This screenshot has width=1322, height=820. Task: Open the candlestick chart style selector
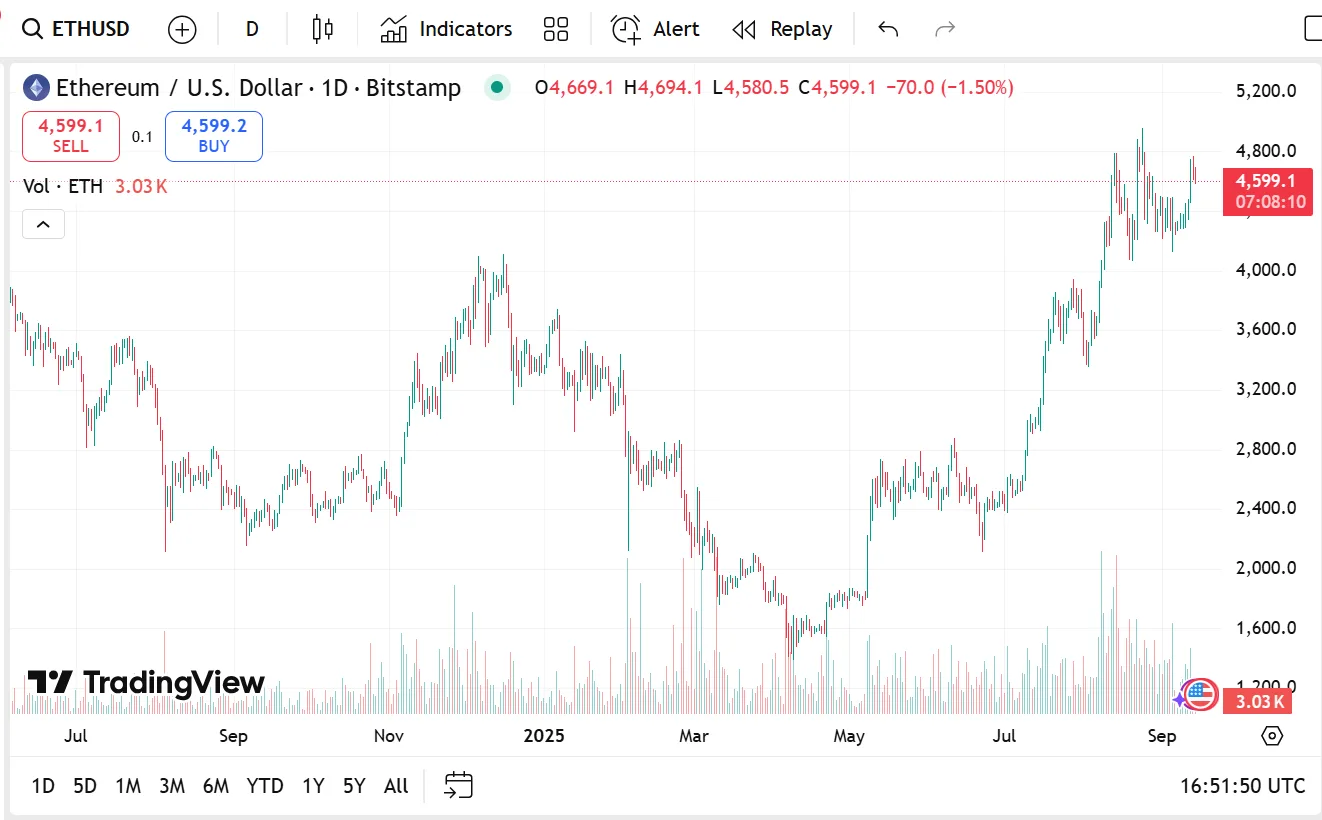tap(322, 29)
